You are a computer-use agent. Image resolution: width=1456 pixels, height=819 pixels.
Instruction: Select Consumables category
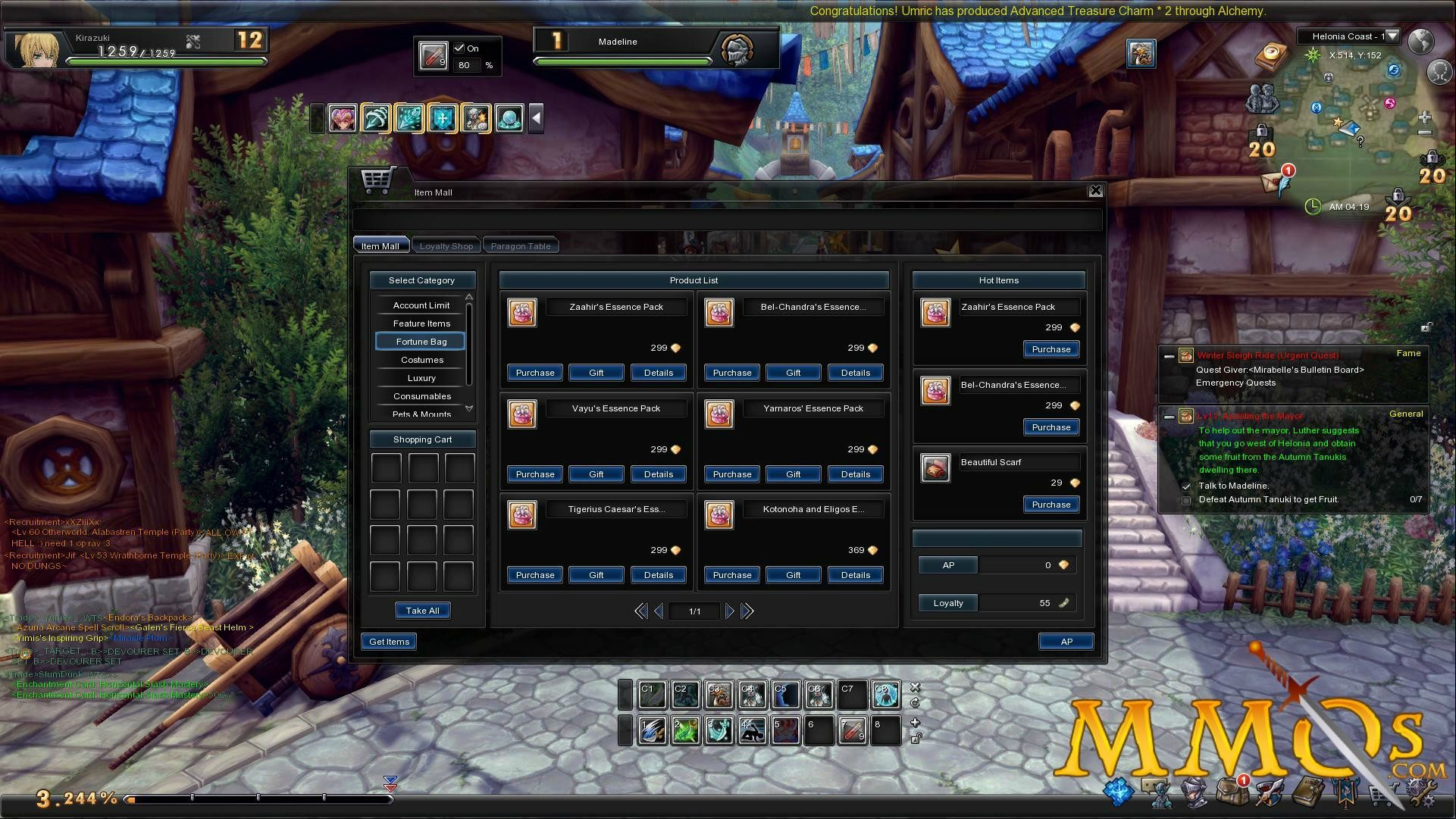click(x=421, y=396)
